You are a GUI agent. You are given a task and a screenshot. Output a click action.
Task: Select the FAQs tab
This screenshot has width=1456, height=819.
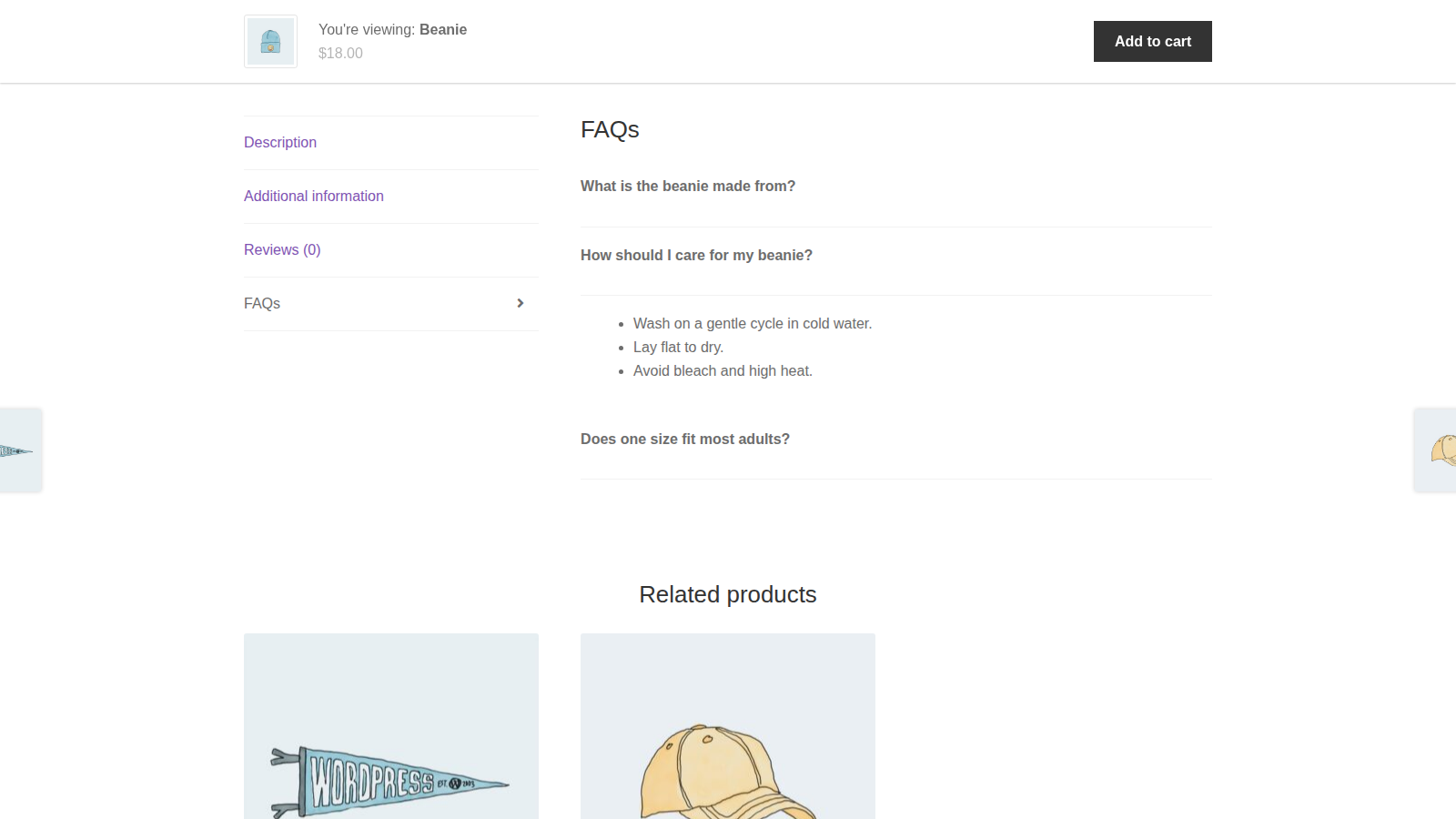[x=262, y=303]
